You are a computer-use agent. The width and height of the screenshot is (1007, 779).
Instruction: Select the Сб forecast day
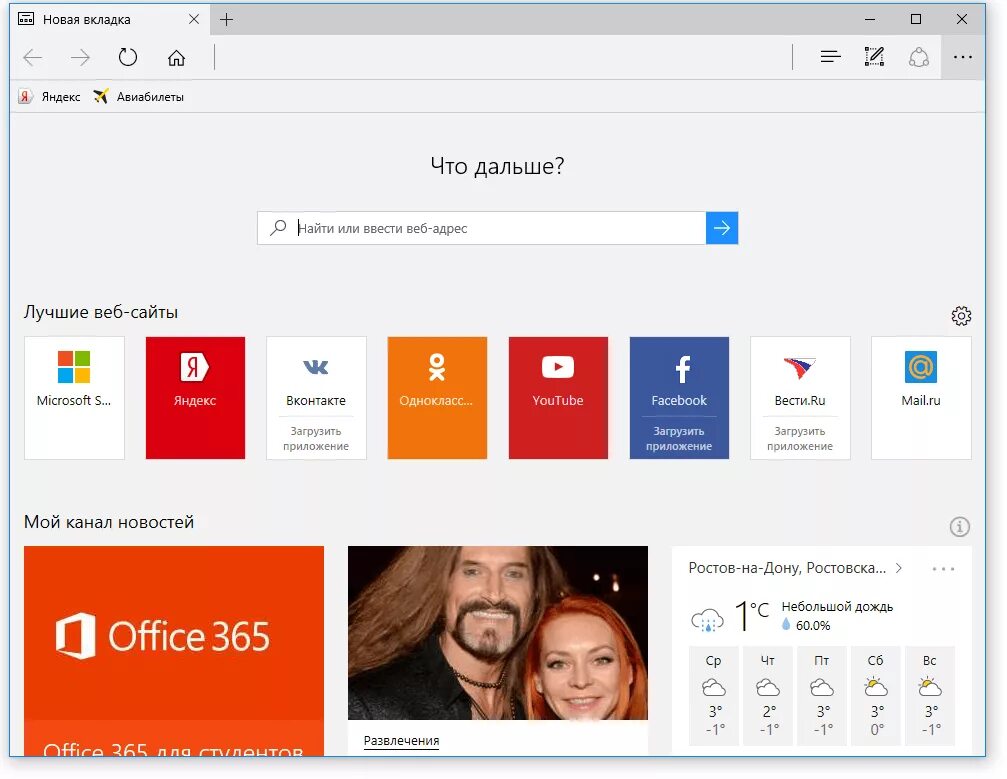875,696
